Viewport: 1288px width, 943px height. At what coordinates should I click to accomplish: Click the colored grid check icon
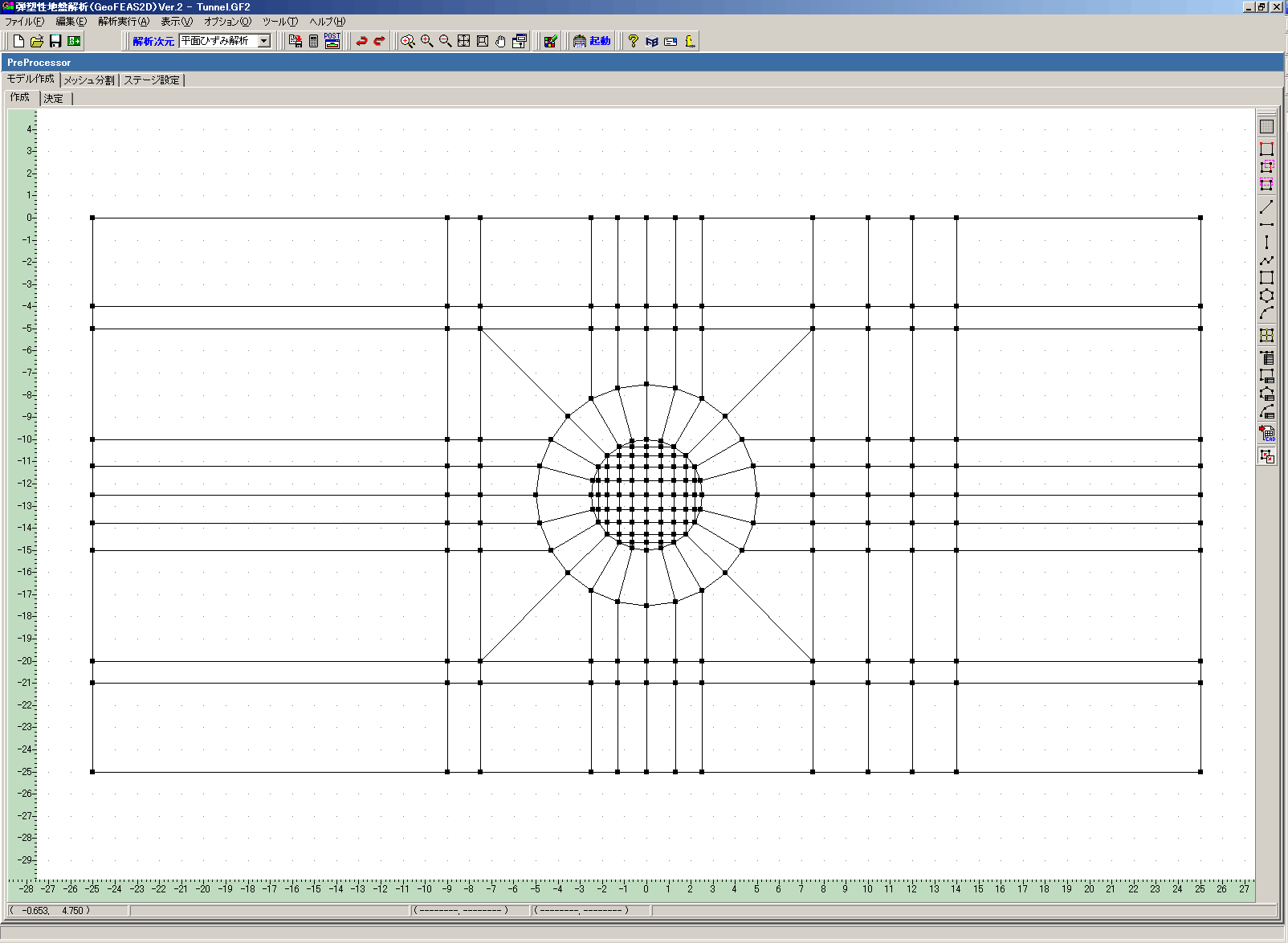550,41
